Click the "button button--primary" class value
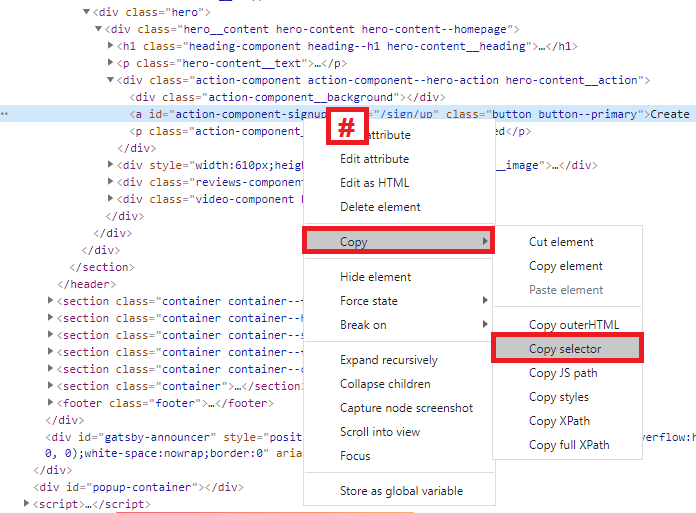 click(x=565, y=114)
